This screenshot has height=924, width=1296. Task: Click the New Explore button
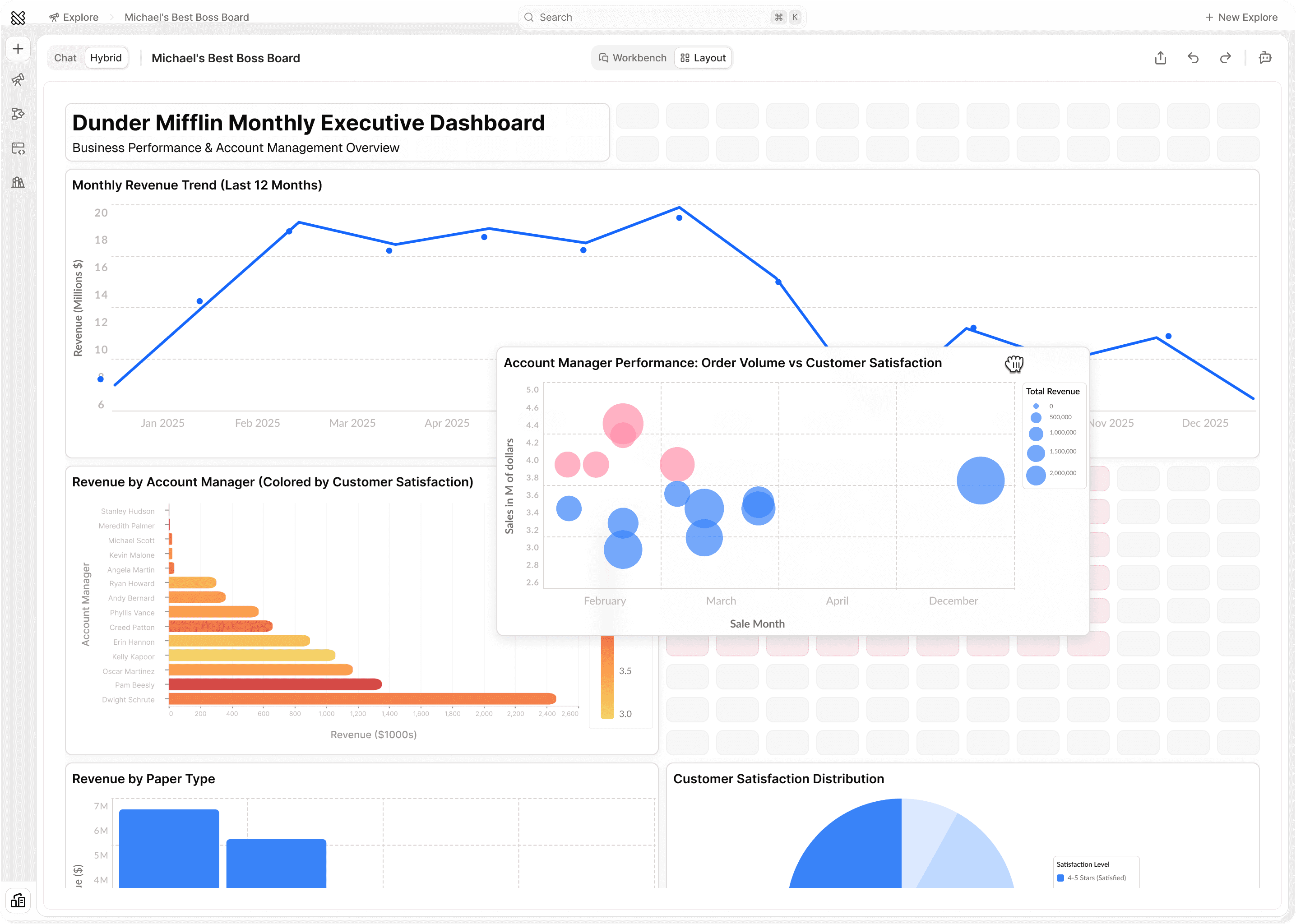coord(1241,18)
